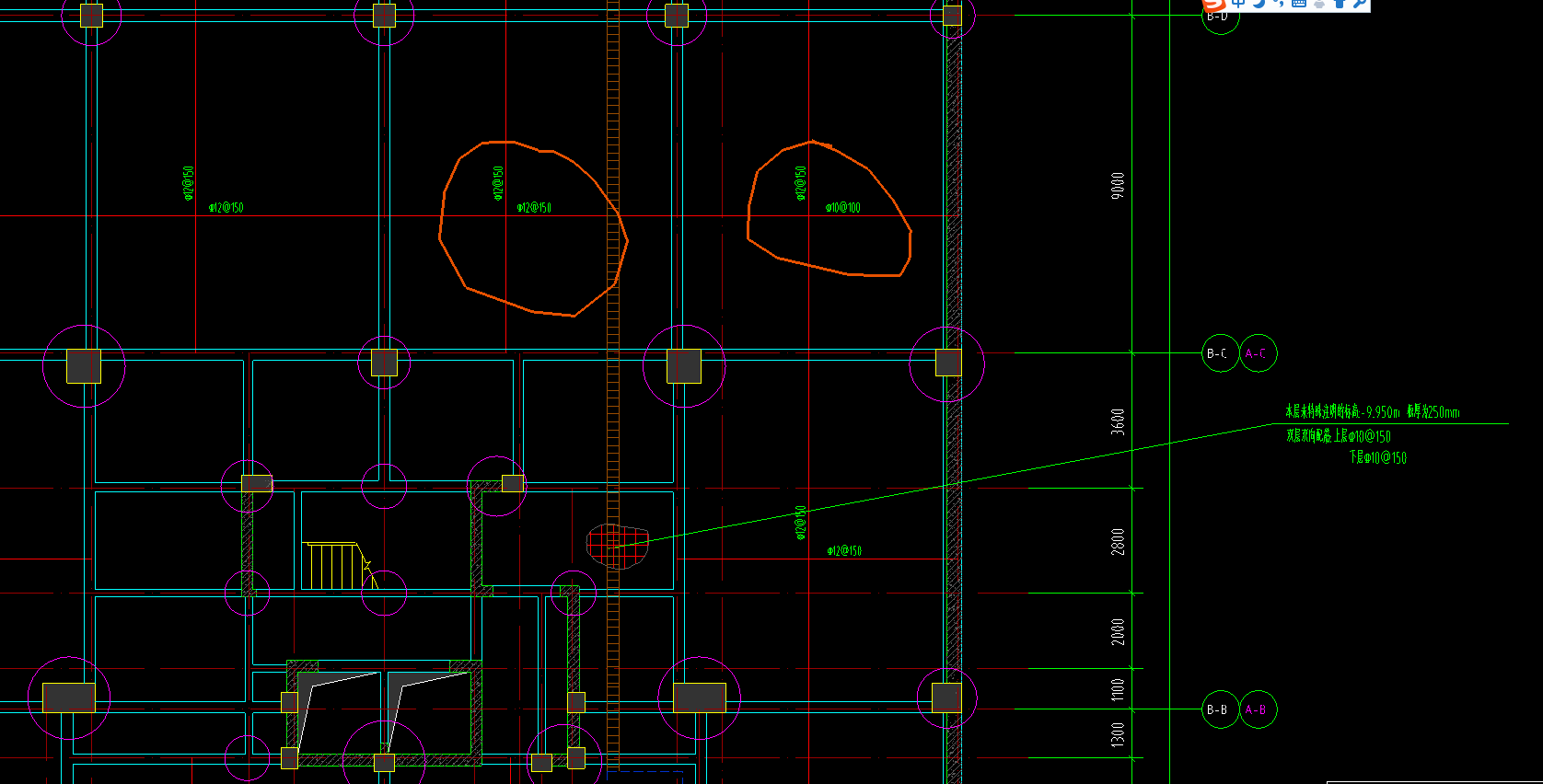Image resolution: width=1543 pixels, height=784 pixels.
Task: Open soft keyboard from the IME bar
Action: coord(1299,3)
